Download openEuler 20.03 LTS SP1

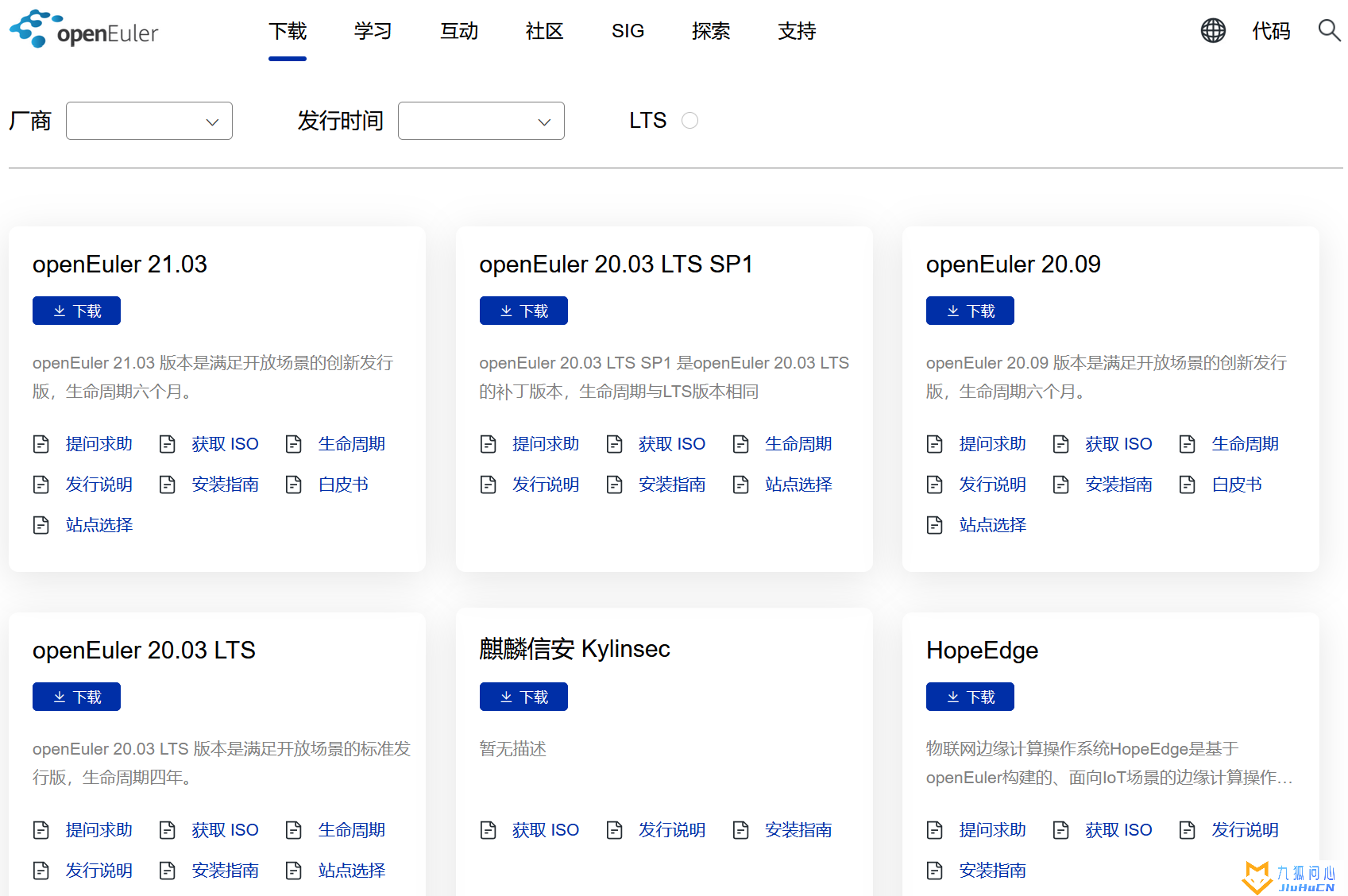(523, 311)
